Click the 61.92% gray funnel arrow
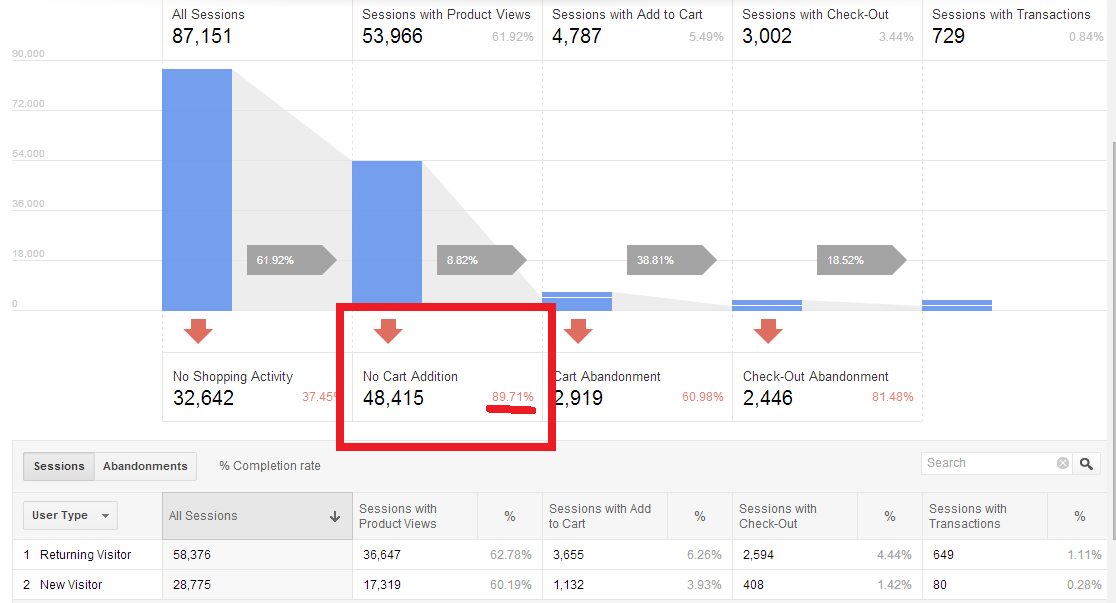This screenshot has height=603, width=1116. point(290,260)
